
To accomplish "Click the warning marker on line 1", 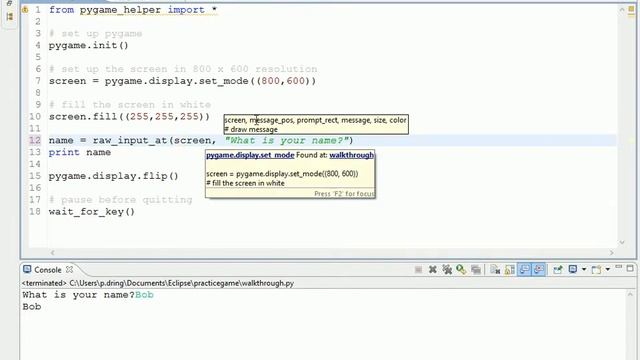I will pos(25,10).
